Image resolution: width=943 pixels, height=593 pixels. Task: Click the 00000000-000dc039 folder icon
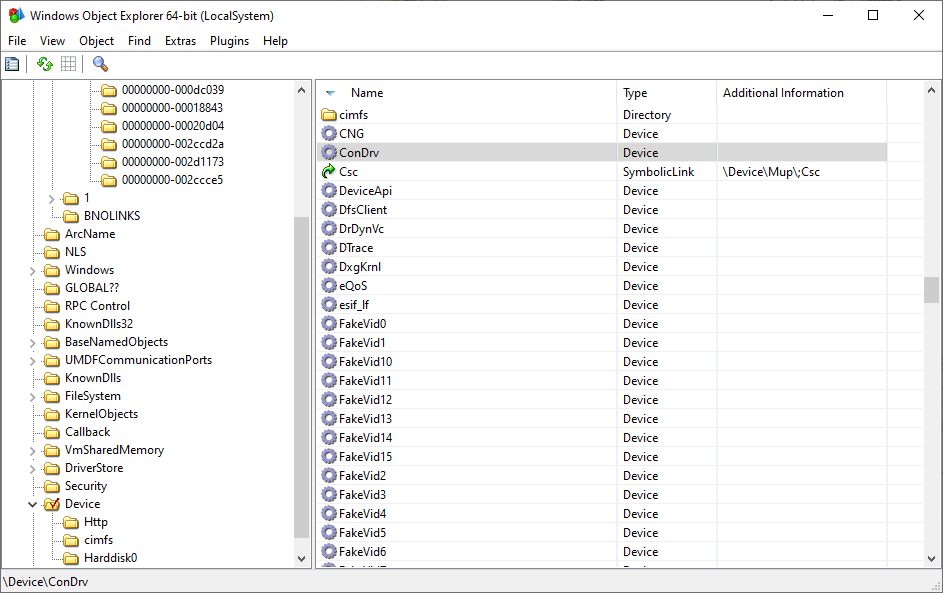tap(109, 90)
